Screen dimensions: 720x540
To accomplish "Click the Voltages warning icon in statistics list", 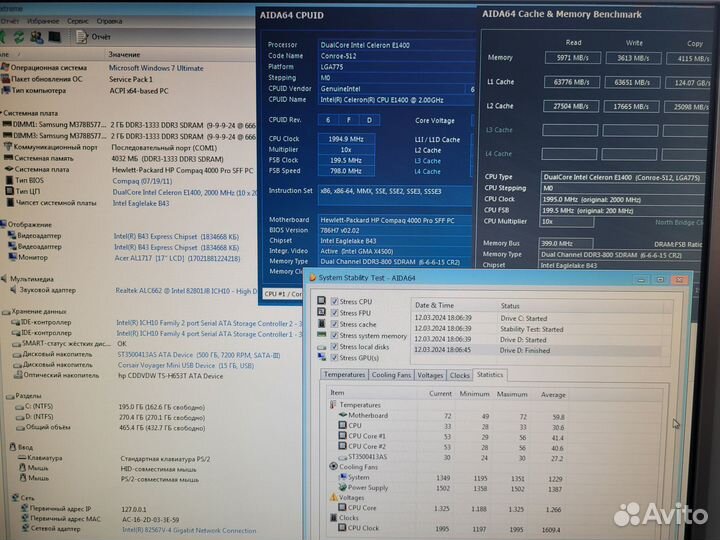I will point(333,497).
